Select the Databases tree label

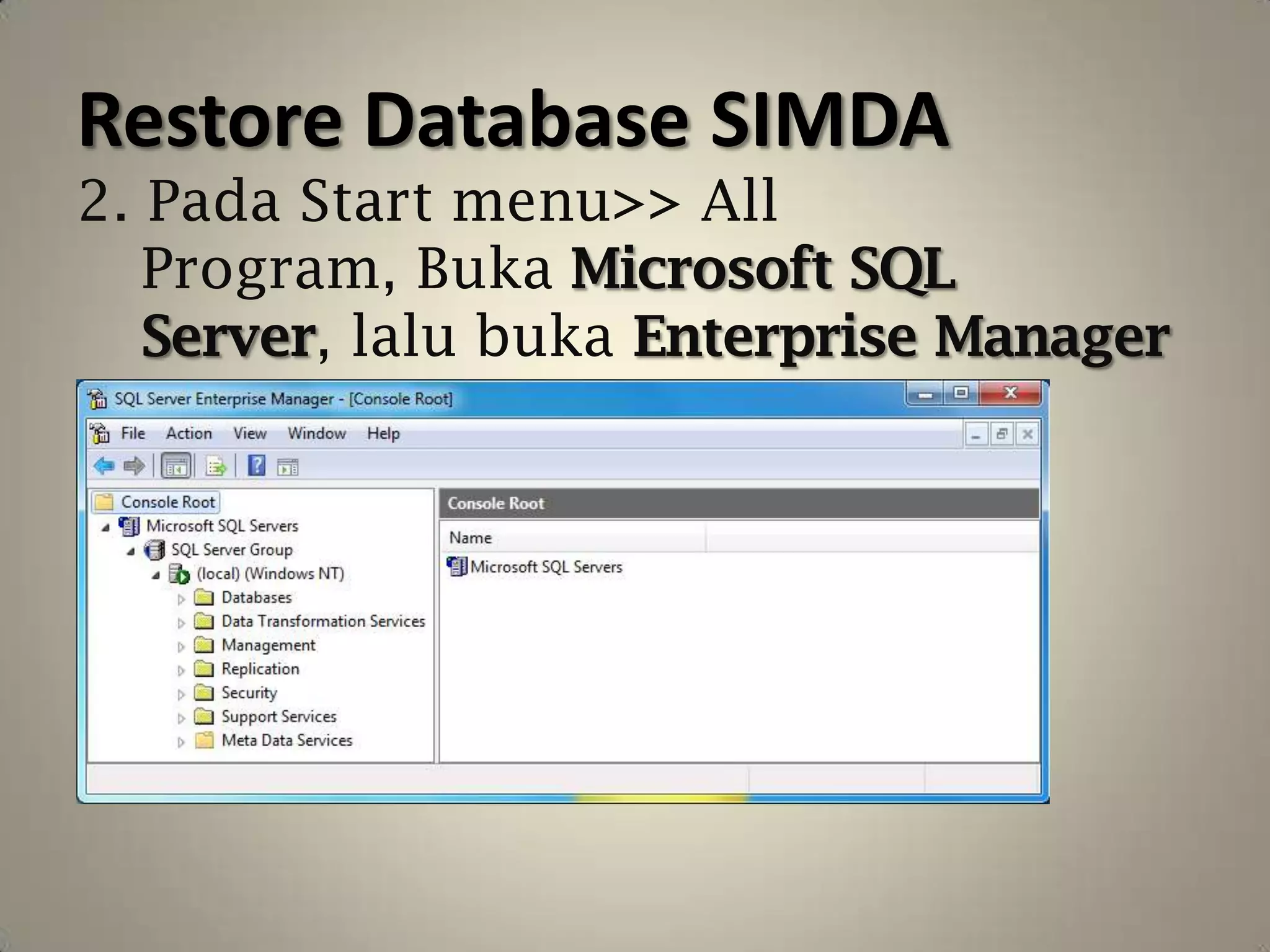point(257,597)
